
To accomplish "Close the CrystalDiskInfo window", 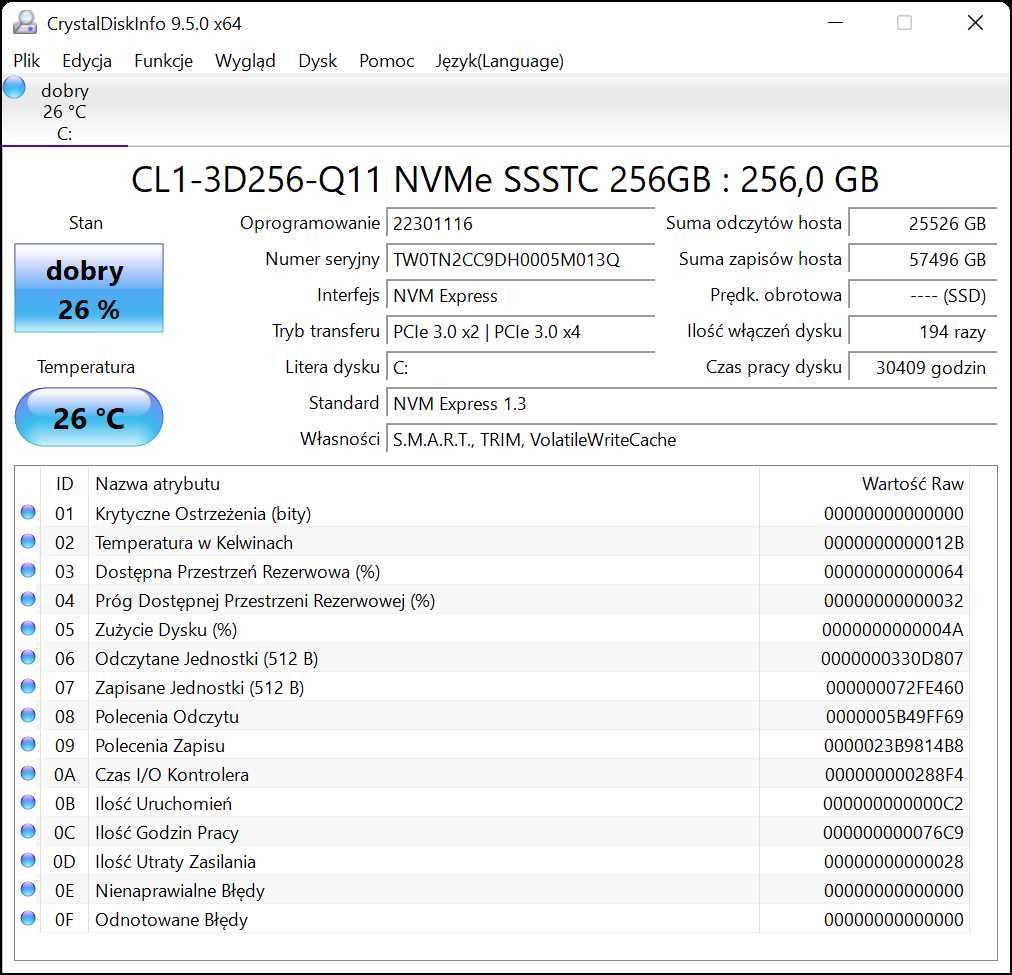I will (x=975, y=23).
